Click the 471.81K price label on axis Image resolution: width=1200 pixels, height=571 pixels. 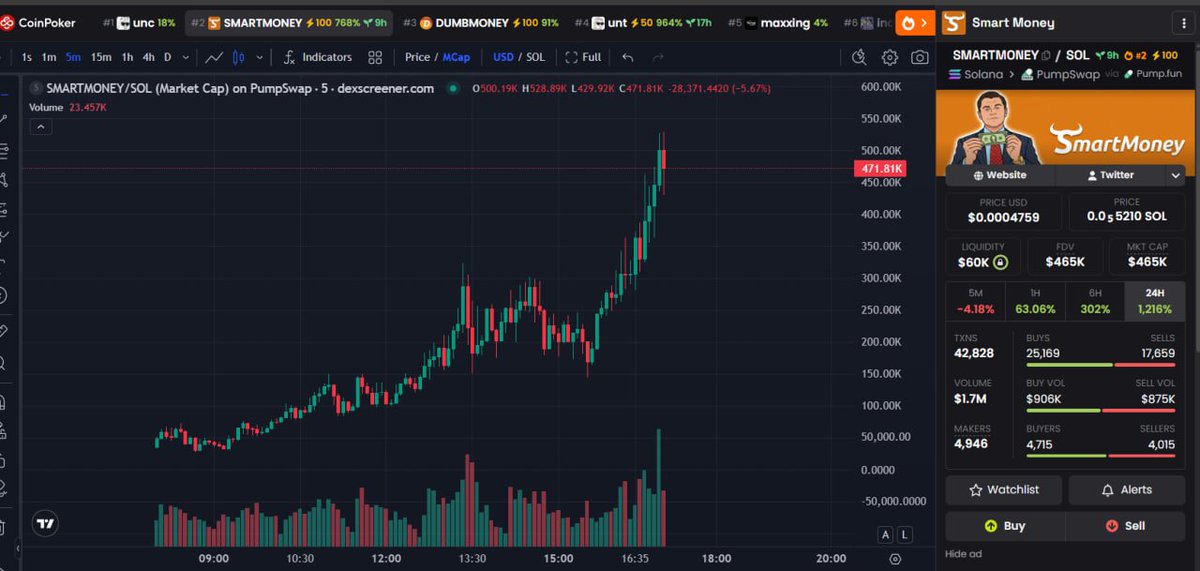pos(881,169)
